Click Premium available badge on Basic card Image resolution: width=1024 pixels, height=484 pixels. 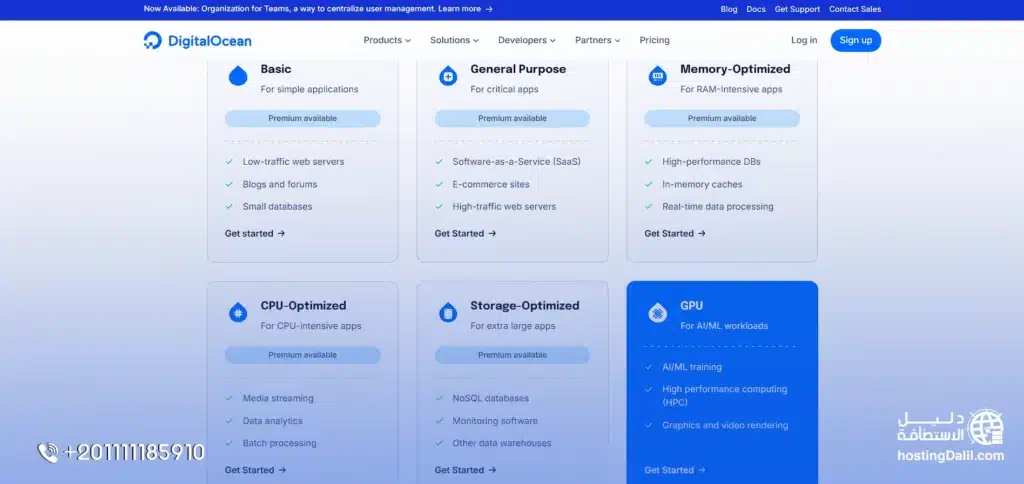click(x=302, y=118)
